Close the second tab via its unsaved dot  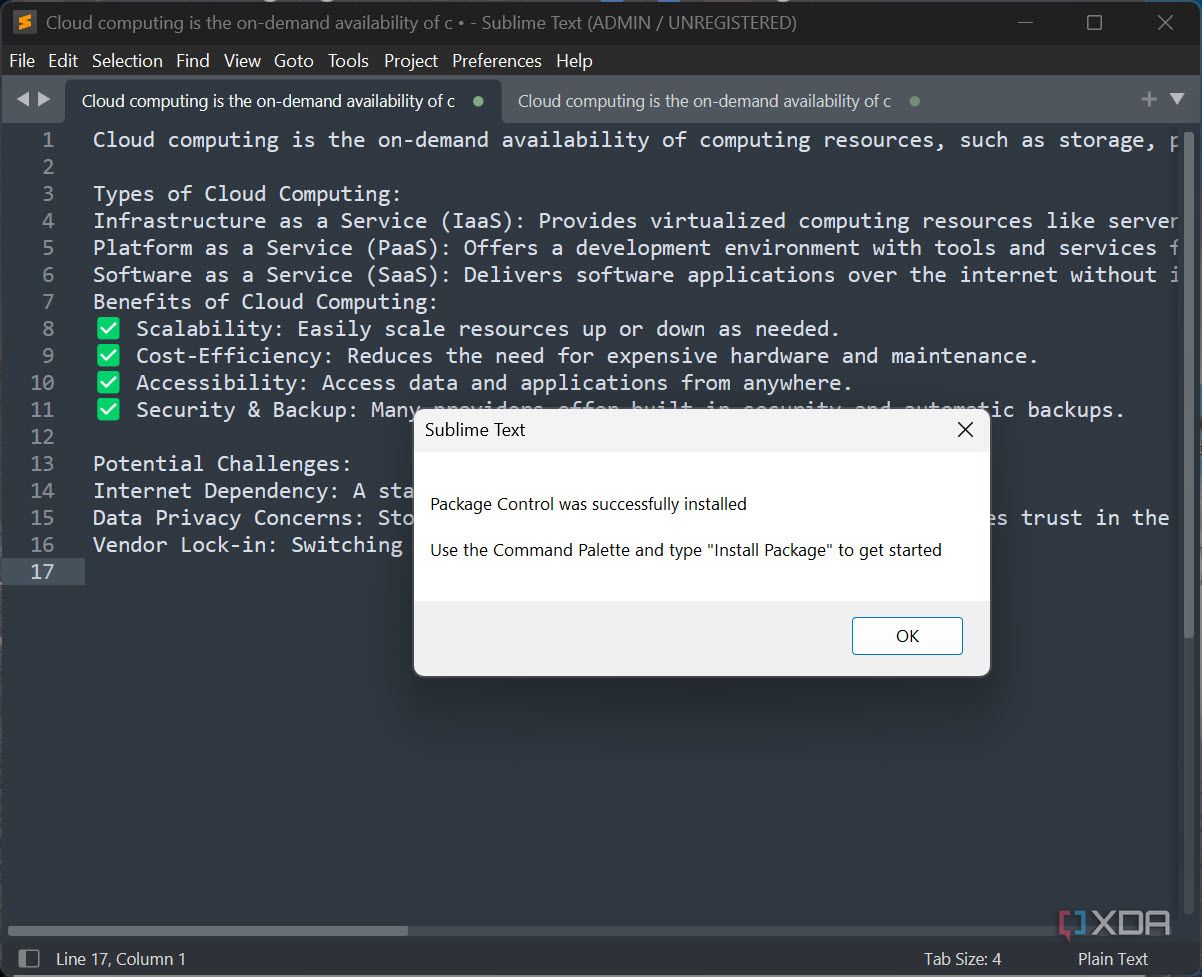pyautogui.click(x=914, y=101)
